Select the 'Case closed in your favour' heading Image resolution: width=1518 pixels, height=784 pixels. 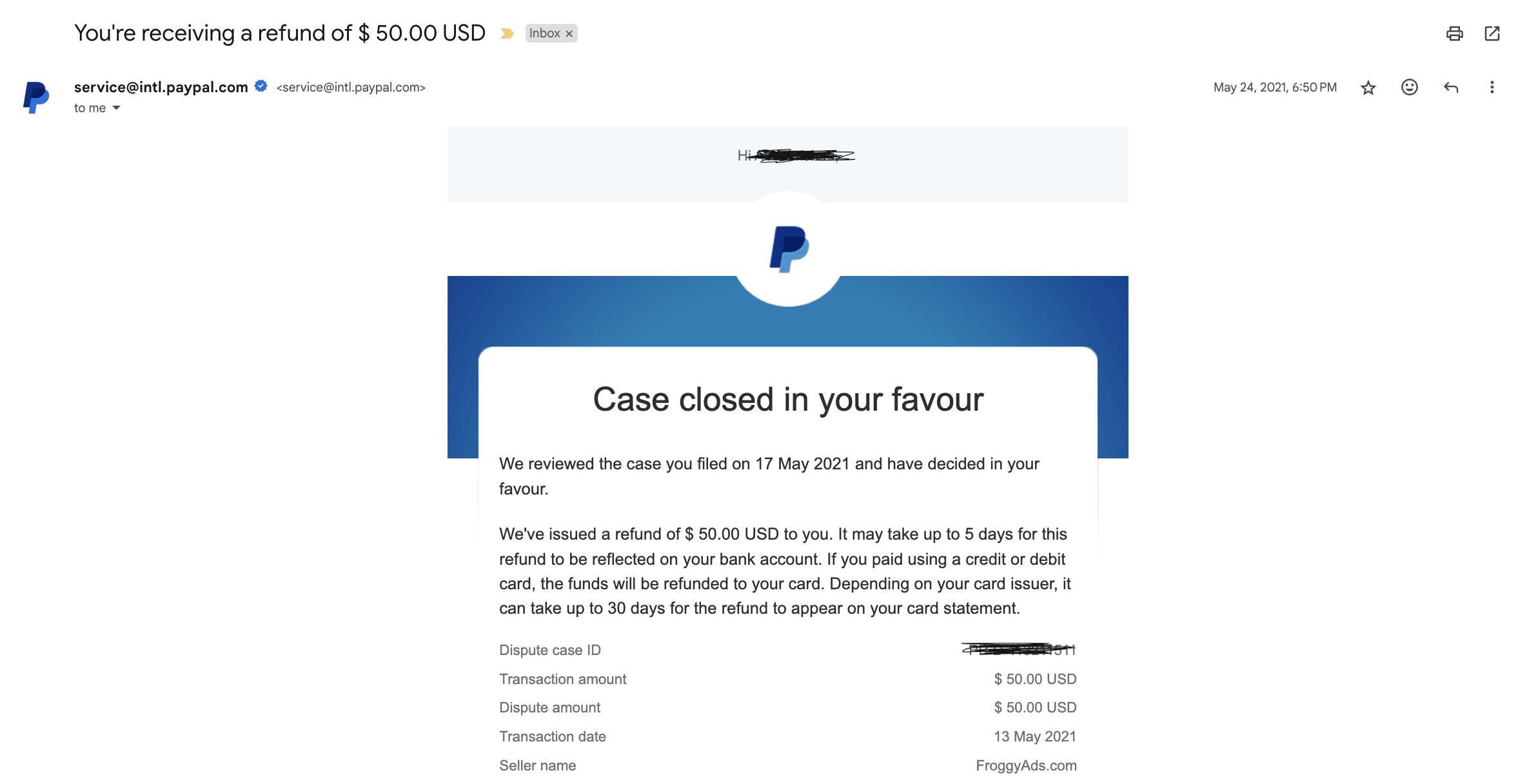tap(788, 400)
